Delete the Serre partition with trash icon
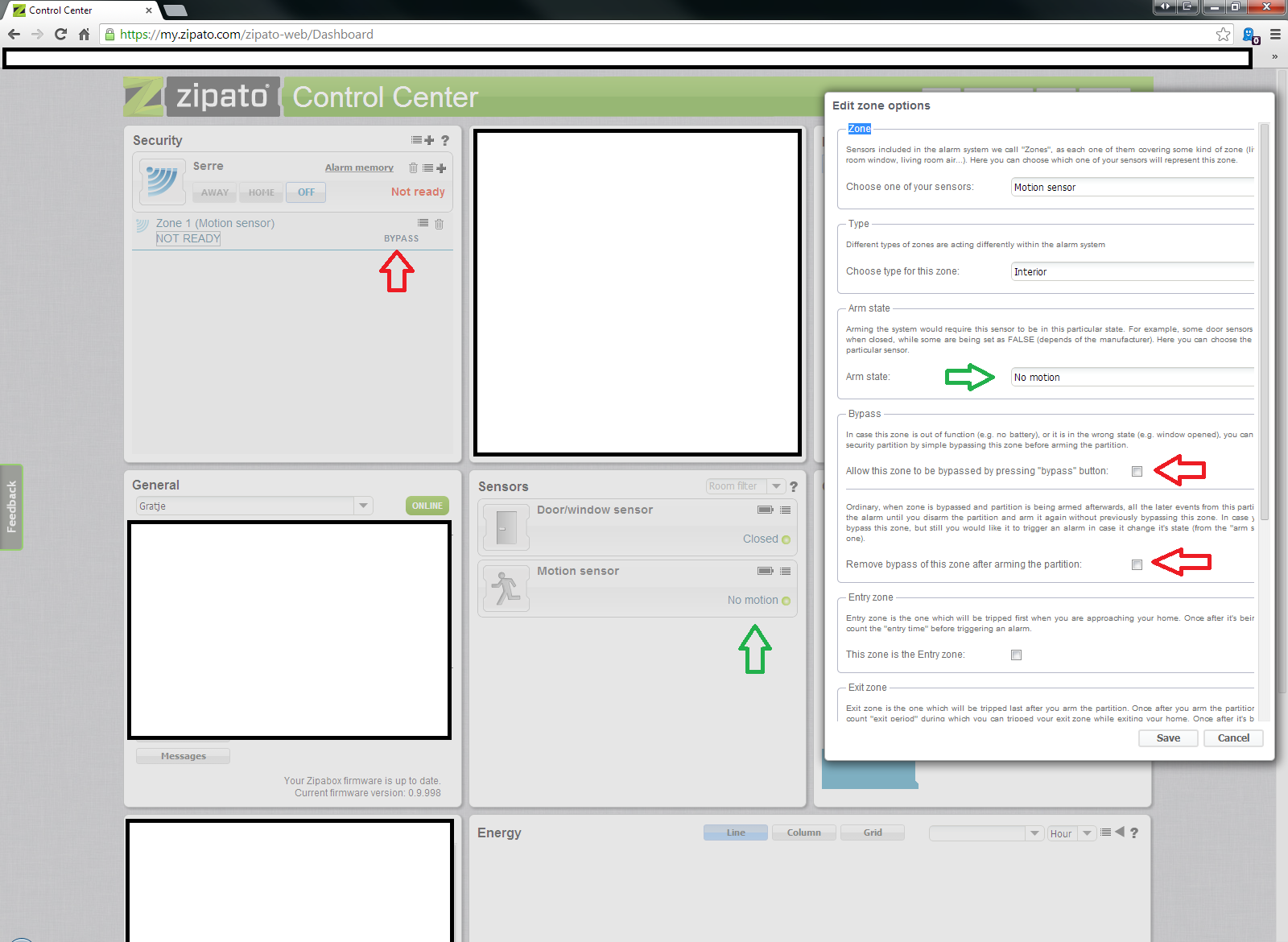This screenshot has width=1288, height=942. [413, 167]
